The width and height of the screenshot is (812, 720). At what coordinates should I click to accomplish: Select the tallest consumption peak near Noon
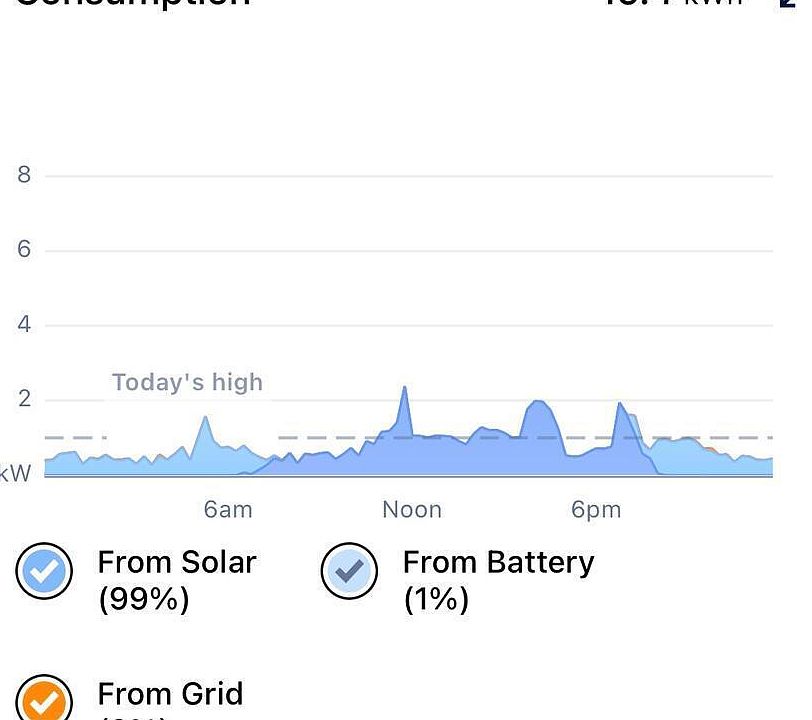[404, 410]
